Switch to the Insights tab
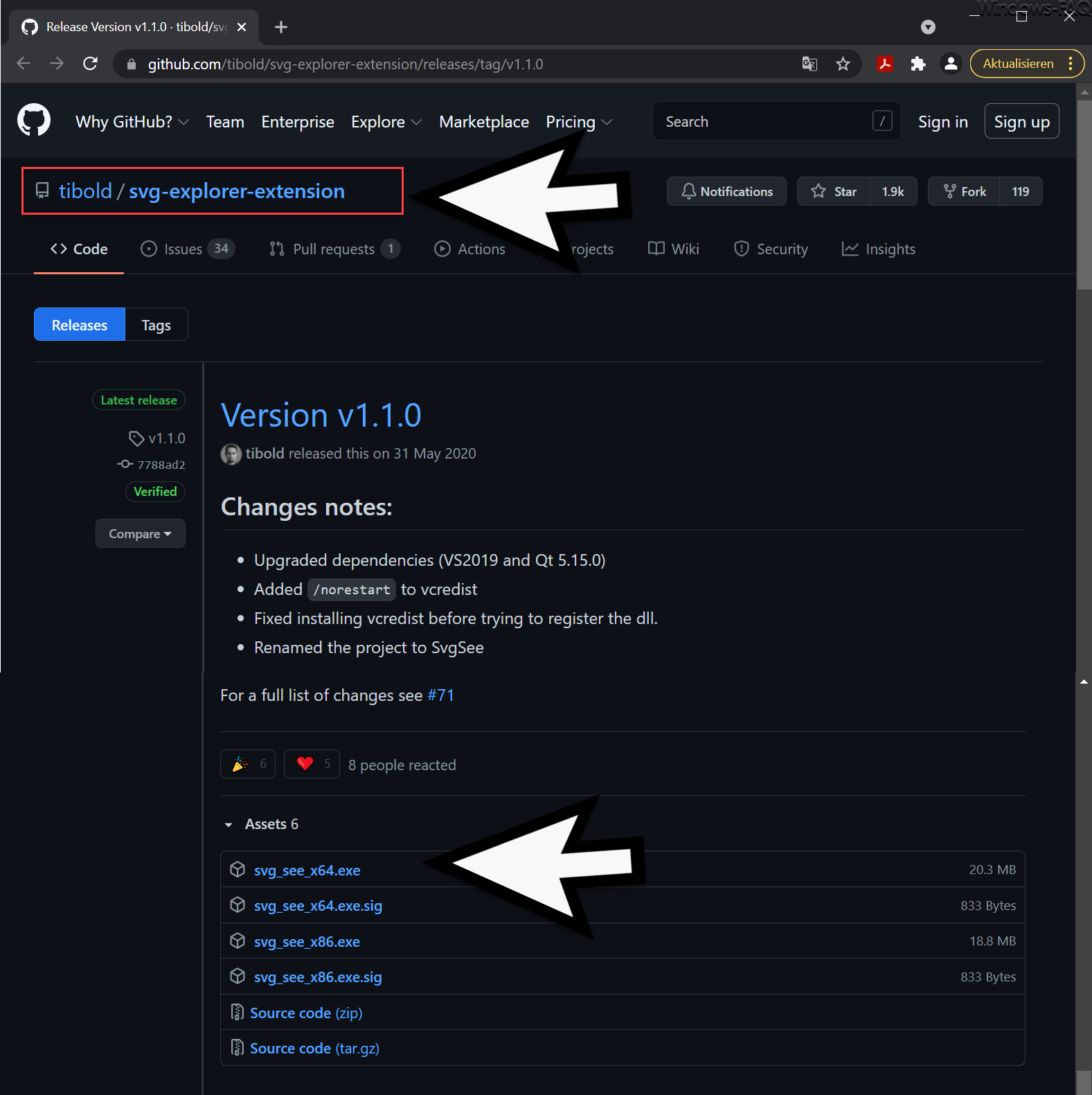The width and height of the screenshot is (1092, 1095). click(x=878, y=249)
